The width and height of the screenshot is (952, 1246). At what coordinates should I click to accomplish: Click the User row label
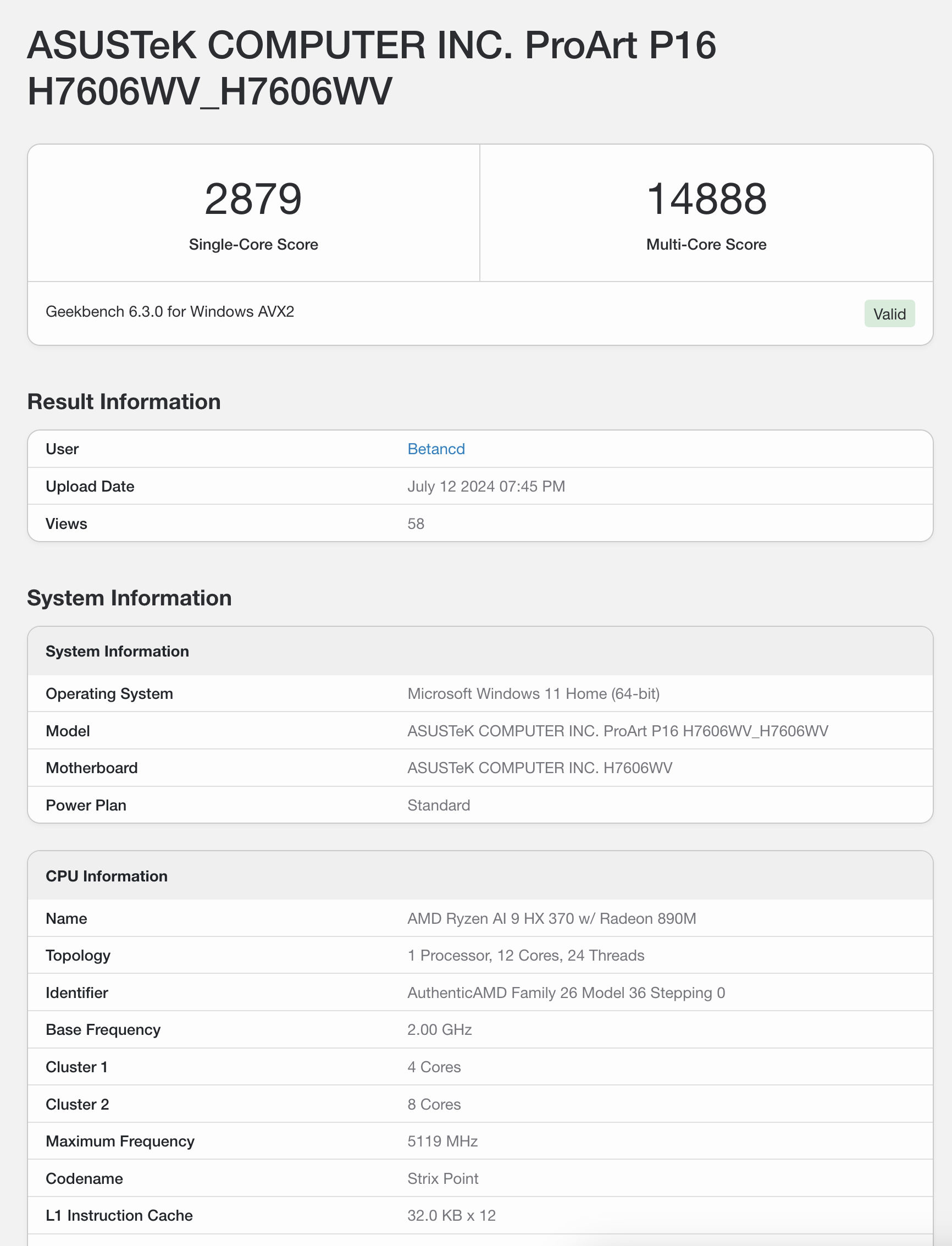click(x=62, y=449)
